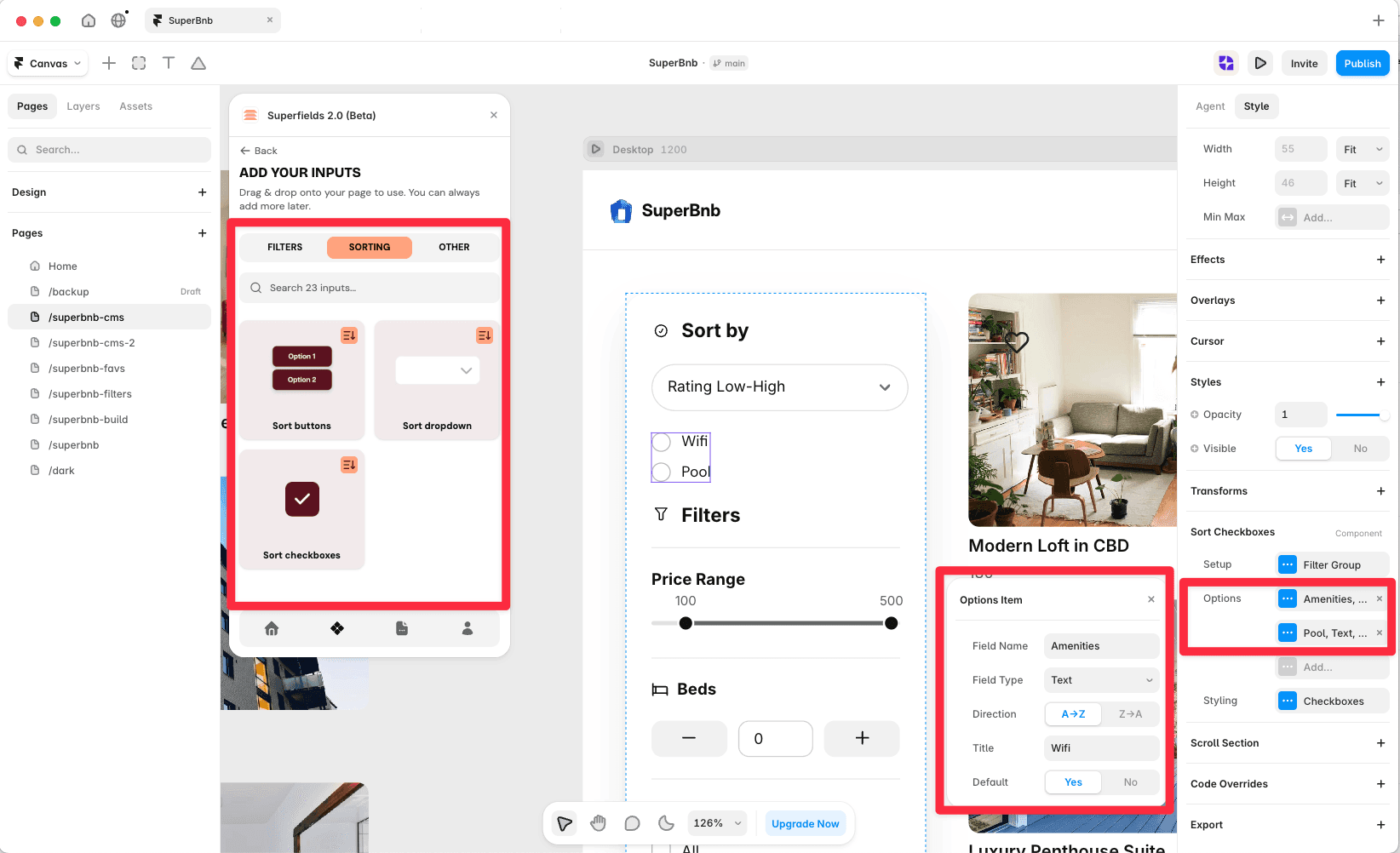The image size is (1400, 853).
Task: Add an Effects property
Action: (x=1381, y=260)
